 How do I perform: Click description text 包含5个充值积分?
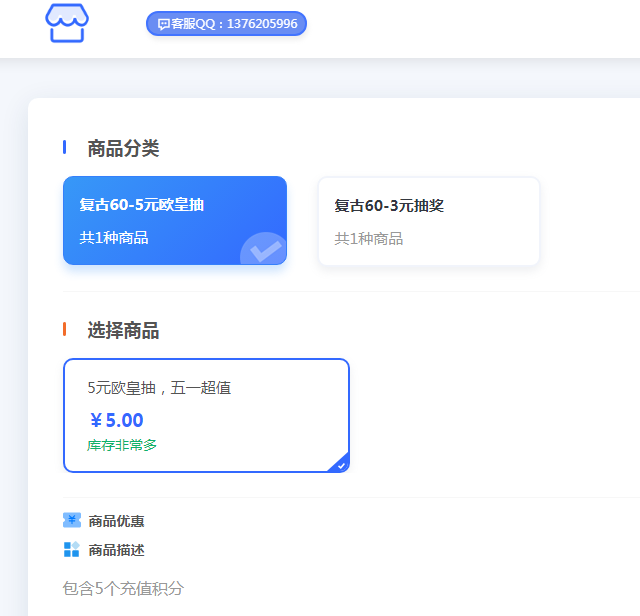click(x=123, y=588)
